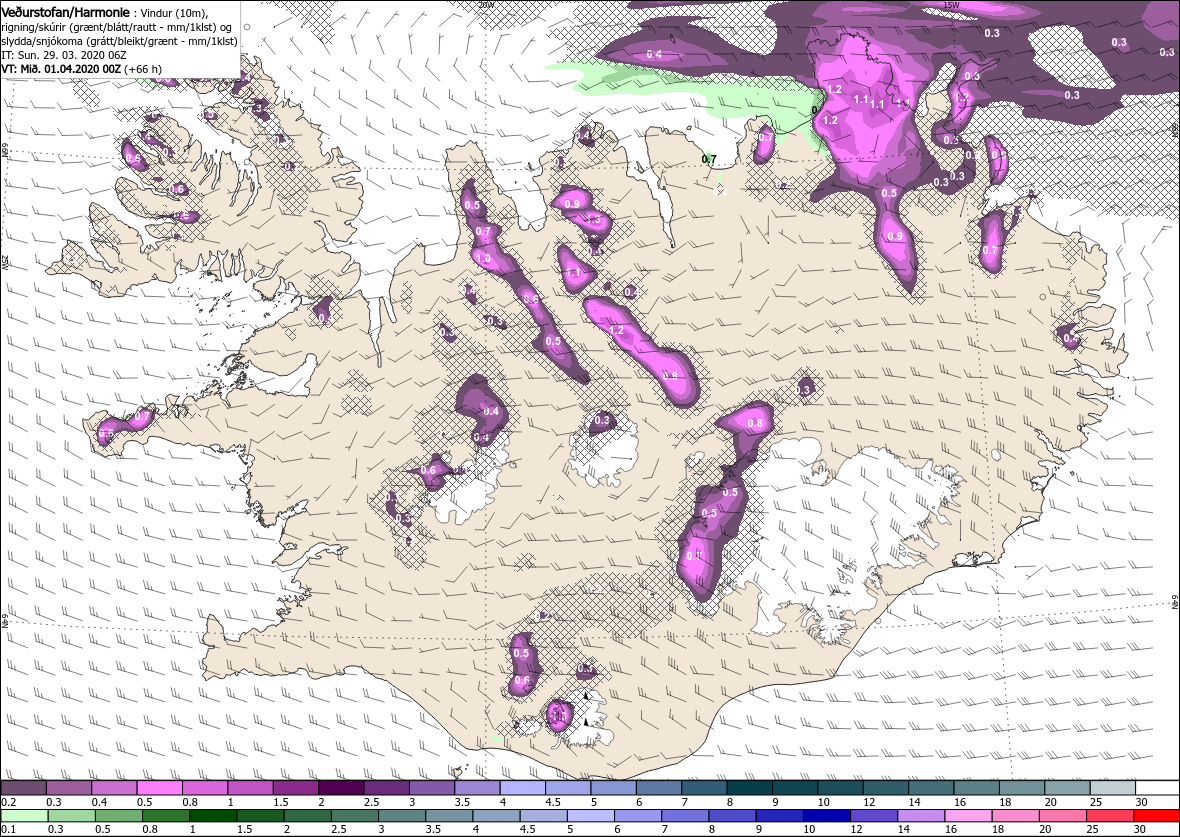
Task: Pick the 0.8–1 green swatch in lower legend
Action: 166,817
